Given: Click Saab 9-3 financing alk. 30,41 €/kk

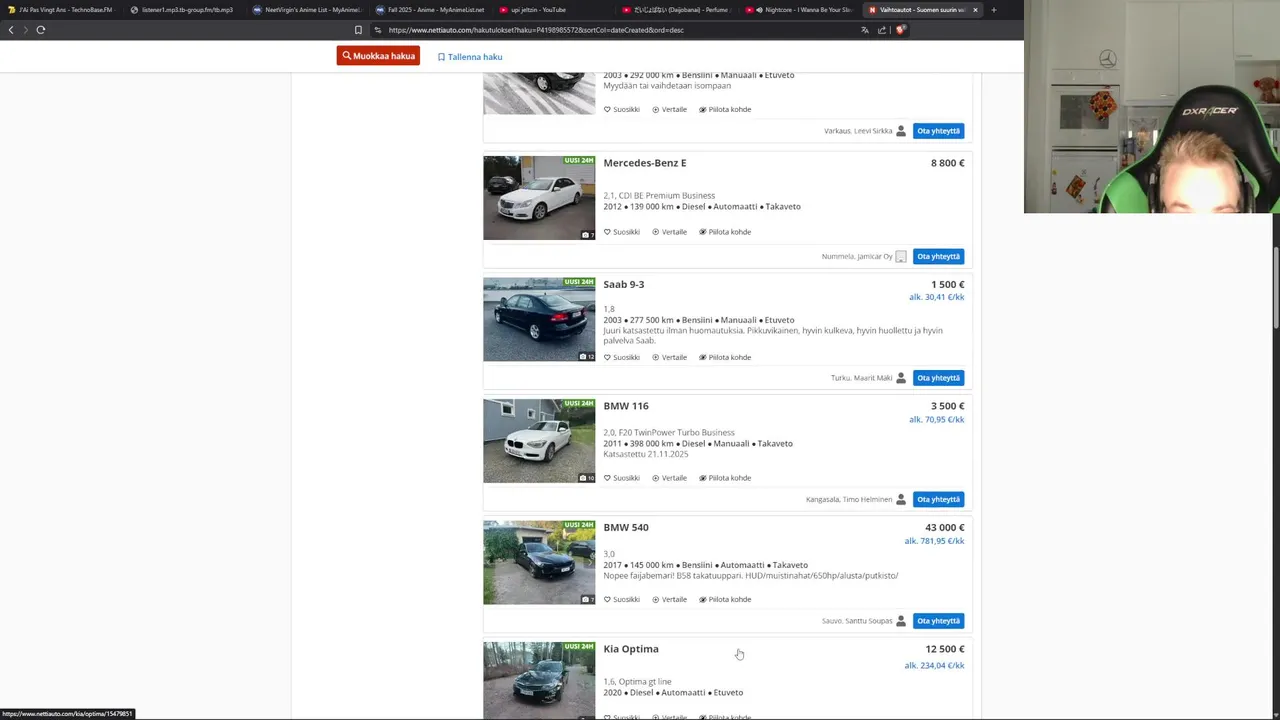Looking at the screenshot, I should pyautogui.click(x=936, y=298).
